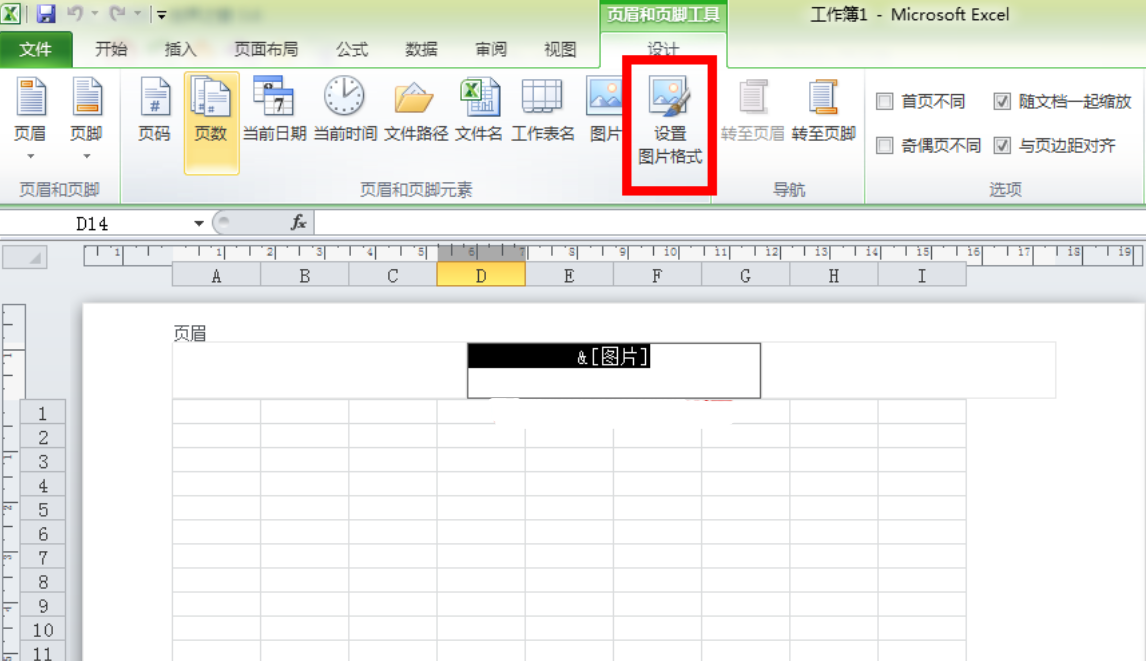Open 设置图片格式 format picture

[669, 123]
